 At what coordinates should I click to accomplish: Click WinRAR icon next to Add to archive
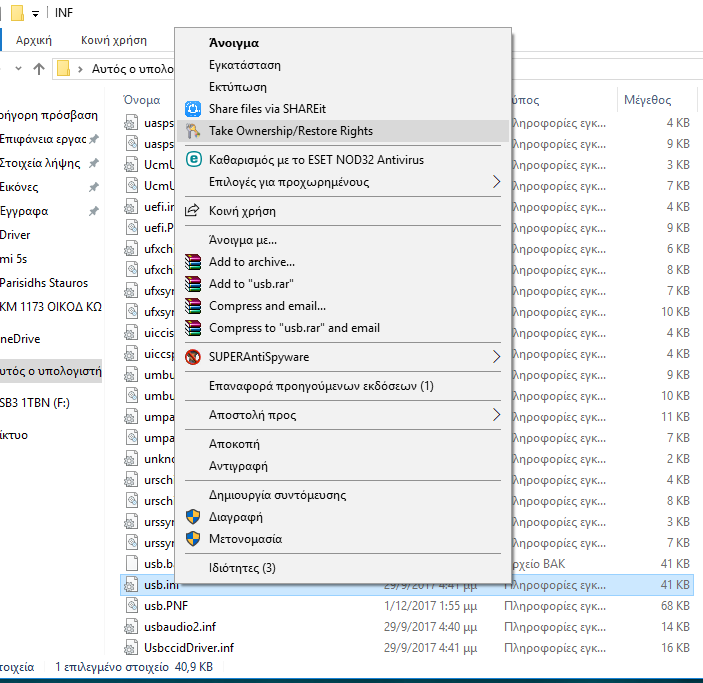(x=193, y=262)
